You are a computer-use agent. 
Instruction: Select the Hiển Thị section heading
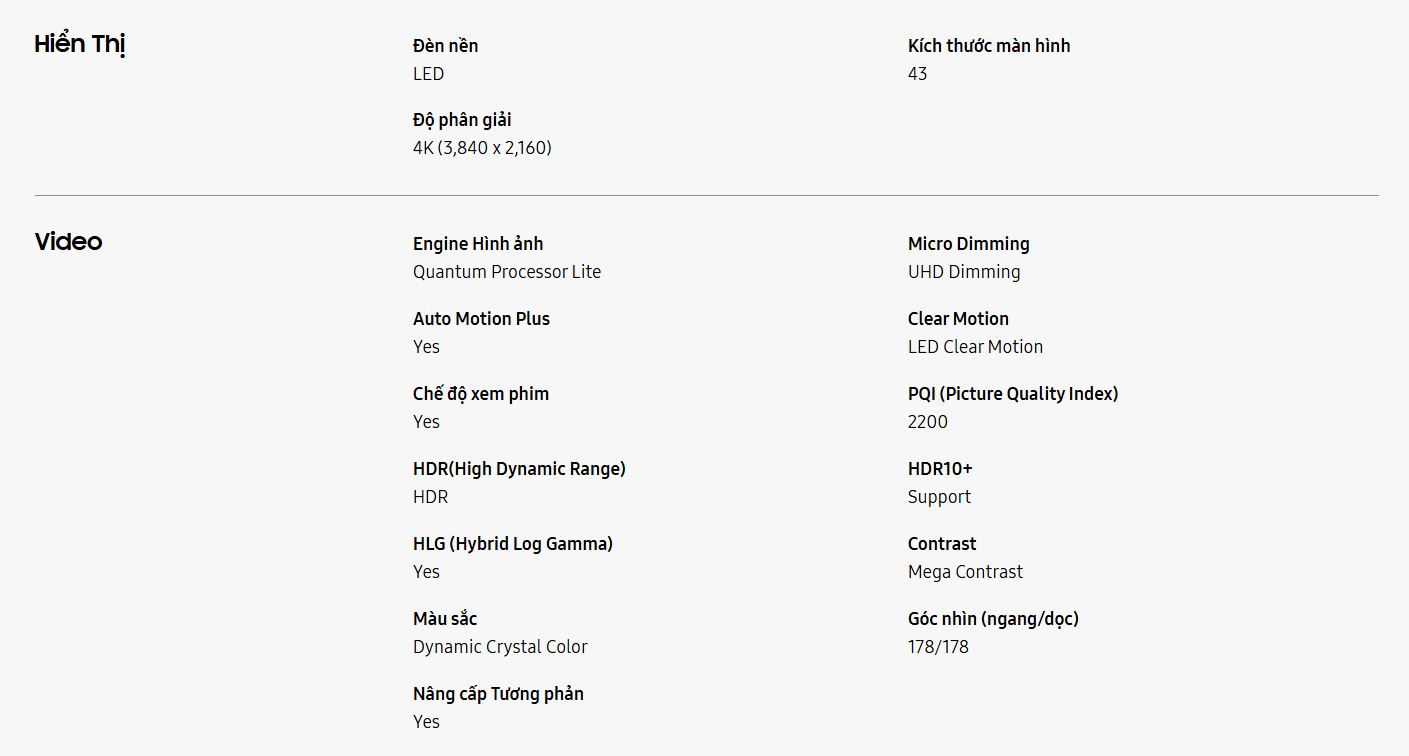[x=80, y=45]
